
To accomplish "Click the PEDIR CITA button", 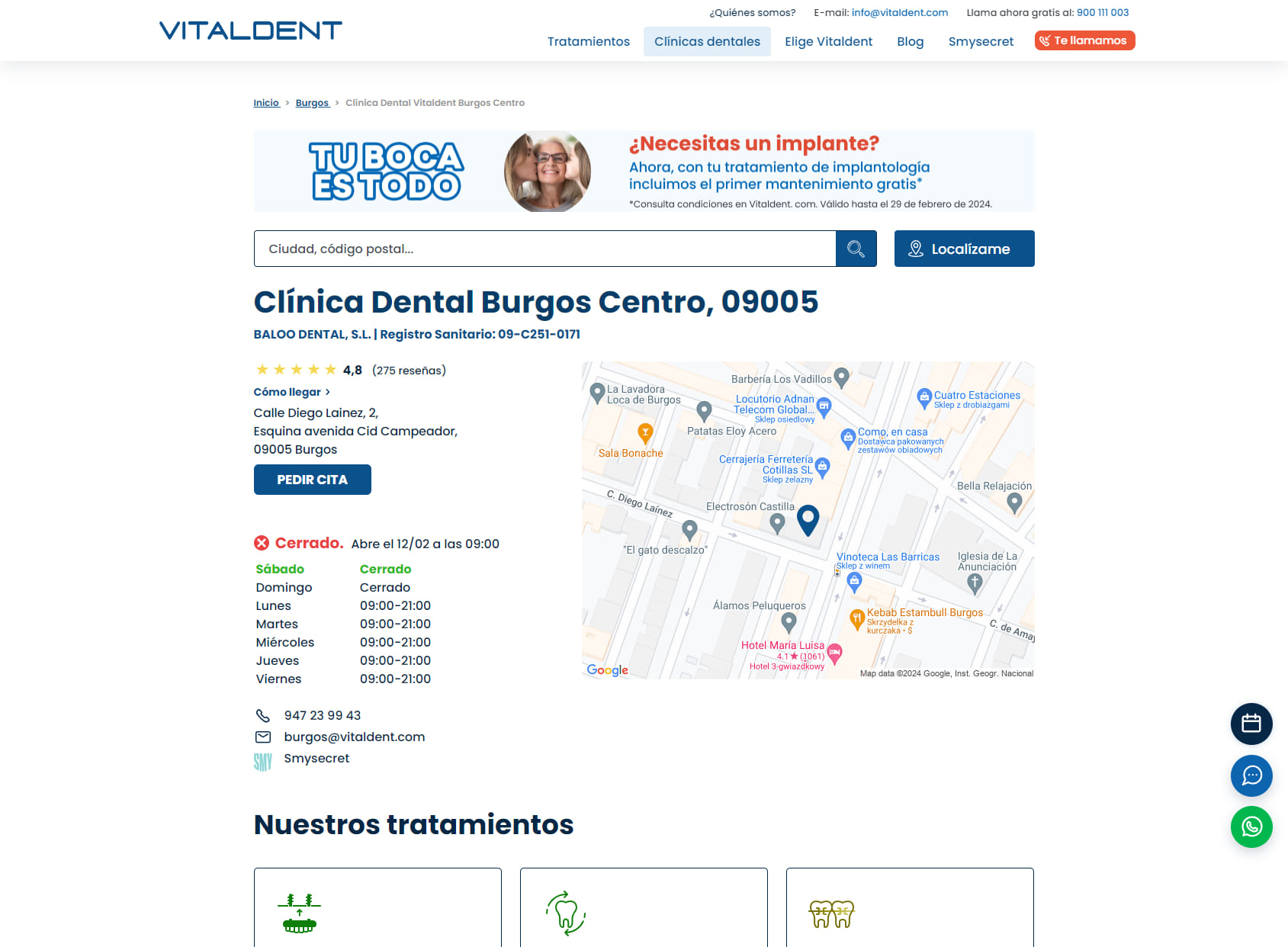I will point(313,480).
